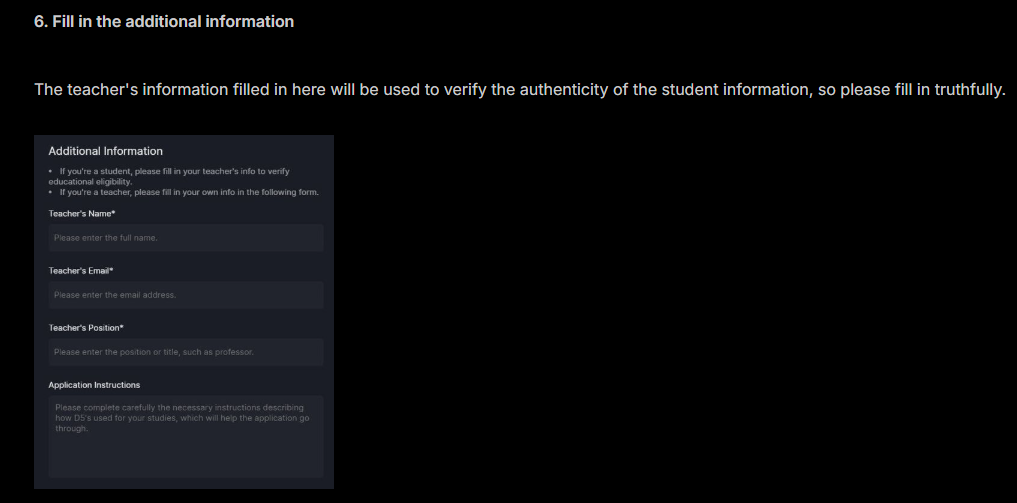Click the sentence about verifying student information authenticity
1017x503 pixels.
[x=520, y=89]
